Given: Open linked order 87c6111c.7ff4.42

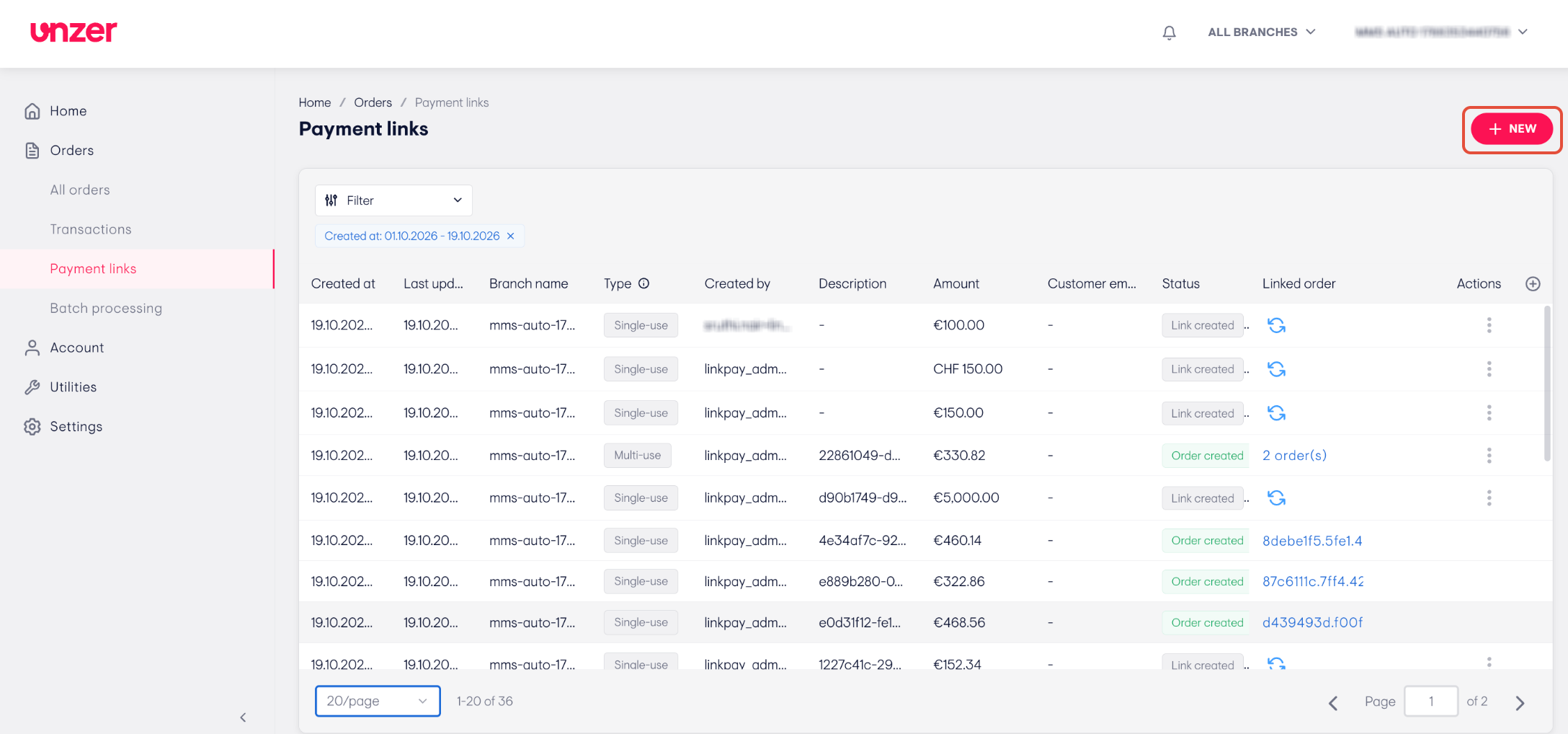Looking at the screenshot, I should [1313, 582].
